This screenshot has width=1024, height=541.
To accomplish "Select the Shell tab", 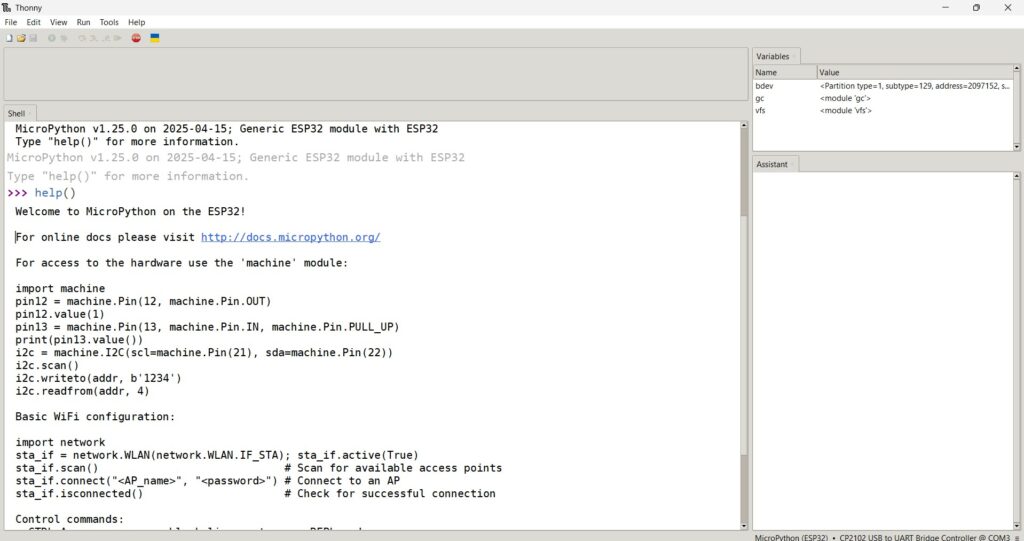I will [x=20, y=113].
